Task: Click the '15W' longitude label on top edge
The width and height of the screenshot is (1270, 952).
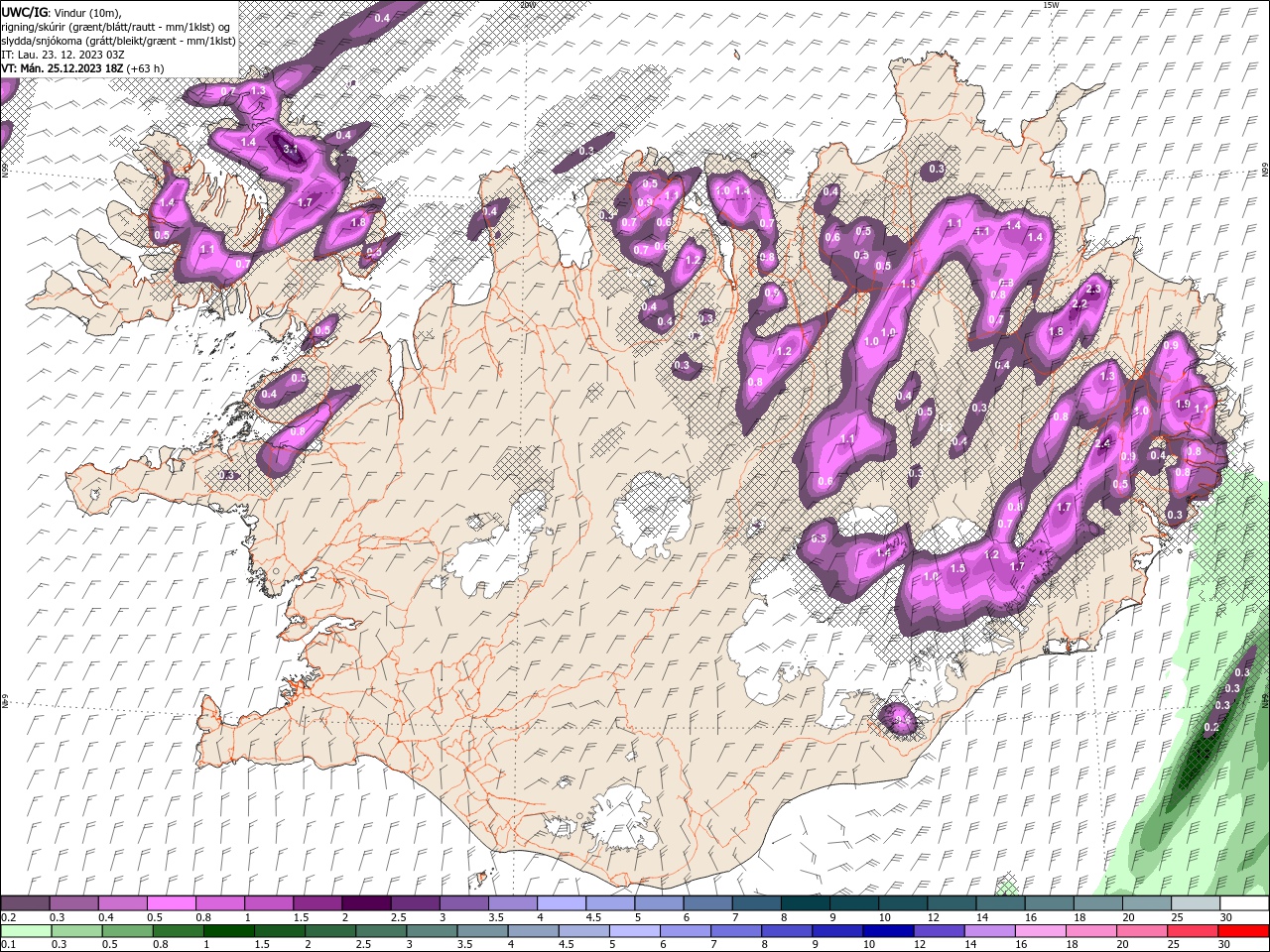Action: pos(1051,5)
